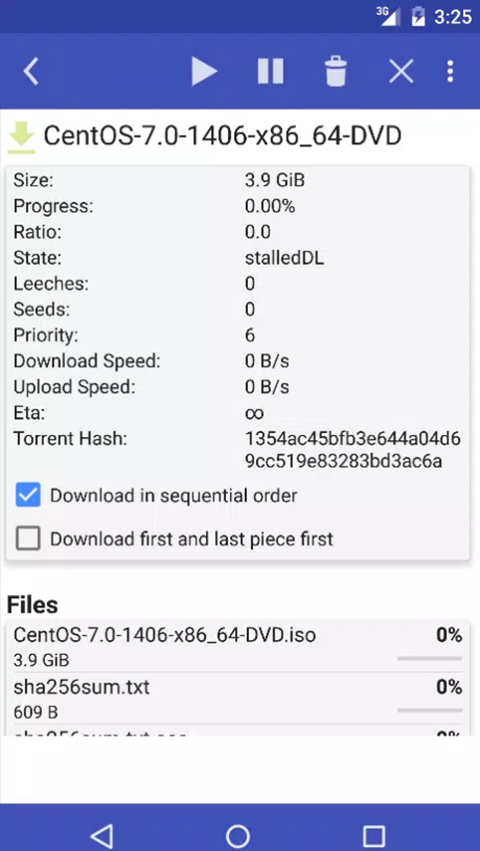Enable Download first and last piece first

28,538
